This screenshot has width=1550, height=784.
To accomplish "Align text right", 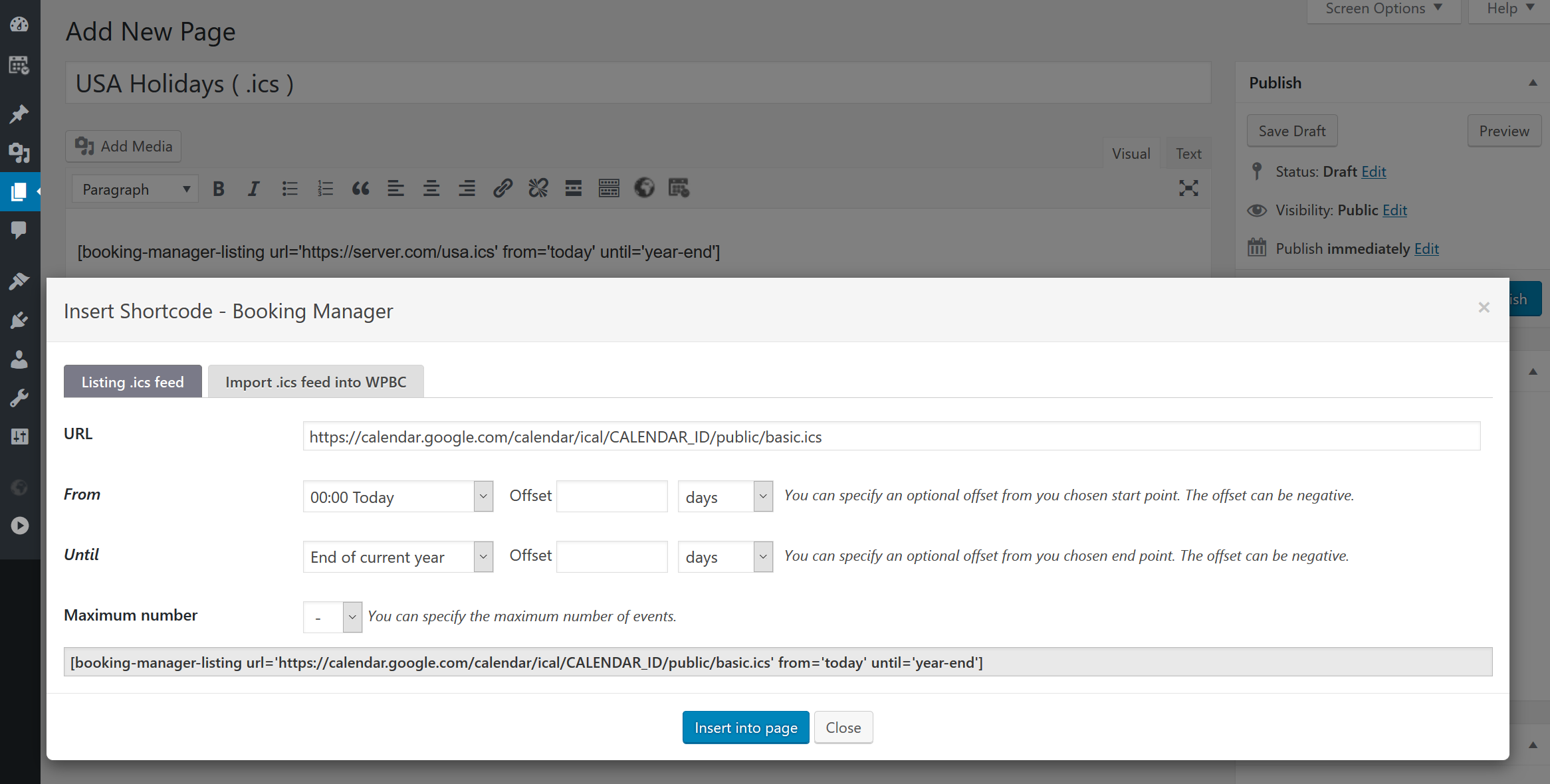I will point(467,189).
